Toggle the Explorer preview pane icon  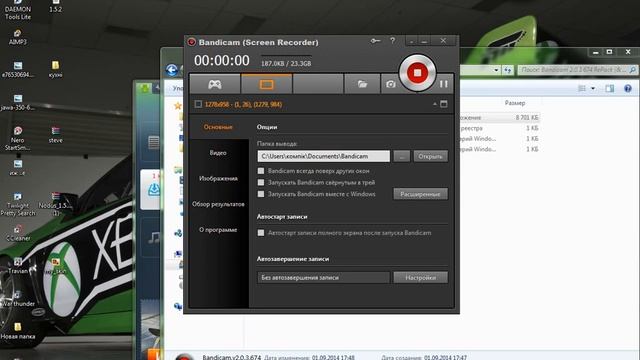point(609,88)
